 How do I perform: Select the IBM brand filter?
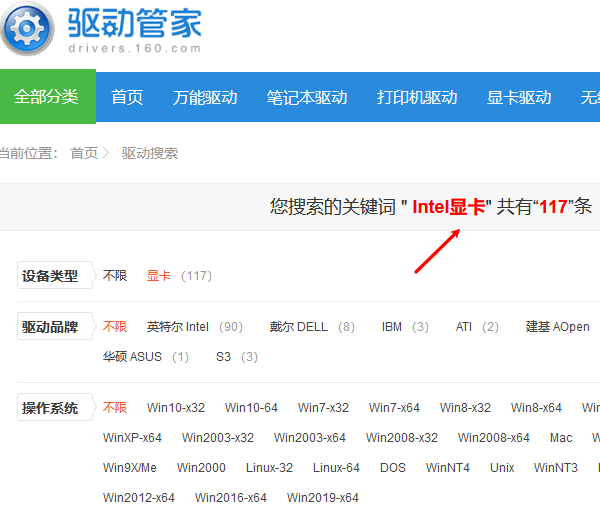(394, 327)
